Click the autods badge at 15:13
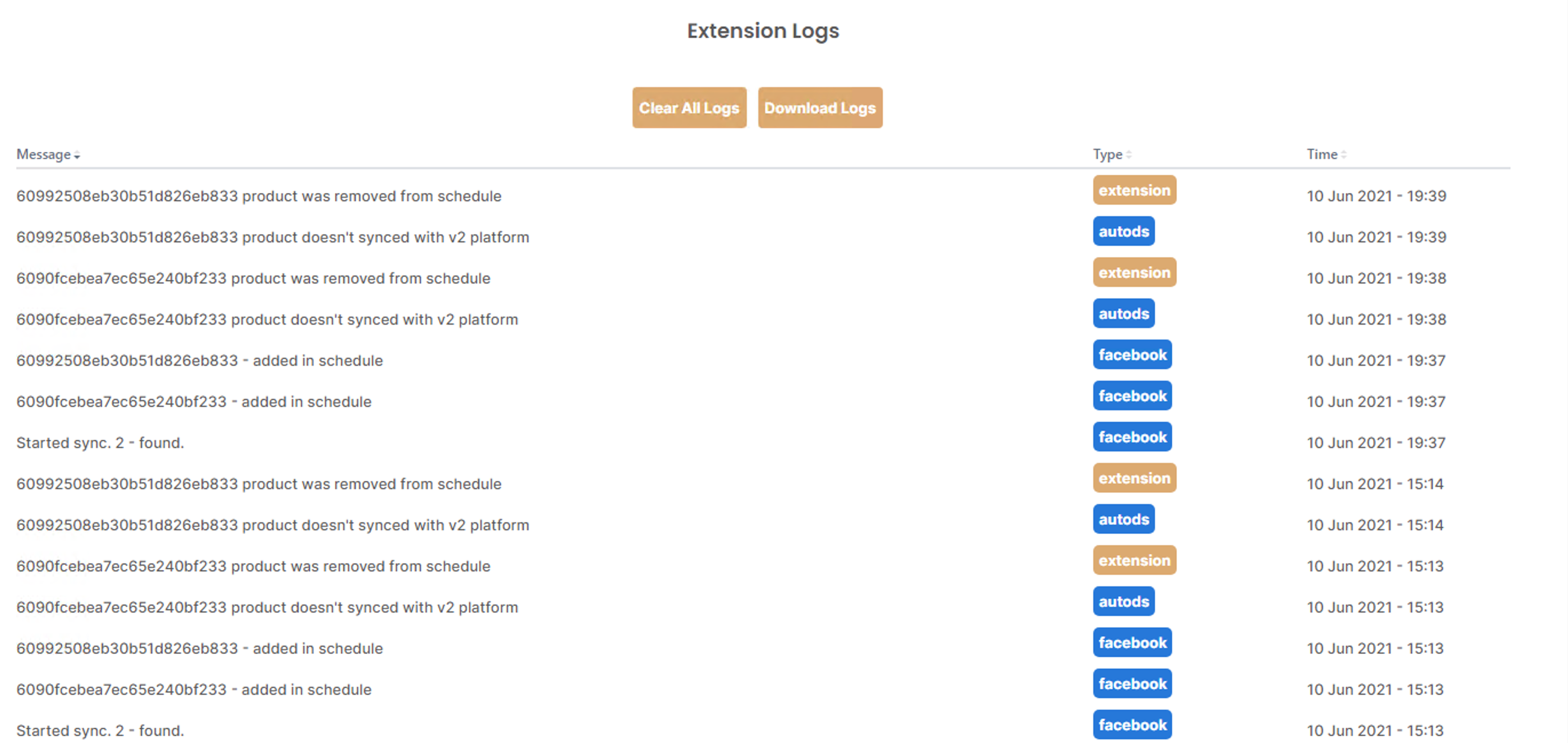This screenshot has width=1568, height=743. click(1124, 601)
